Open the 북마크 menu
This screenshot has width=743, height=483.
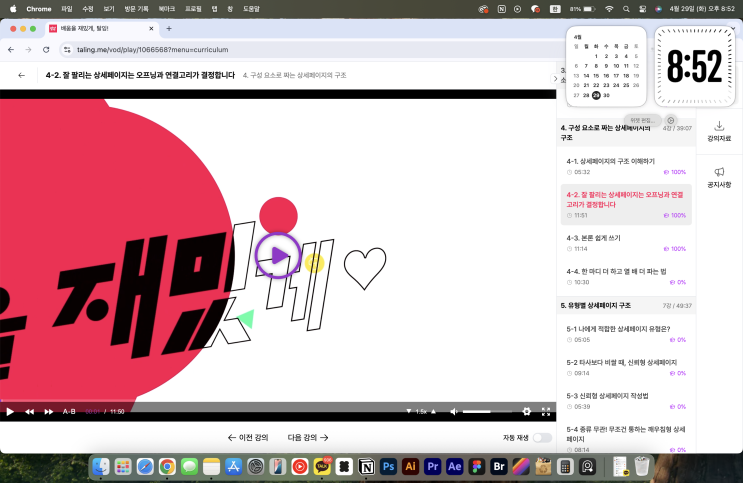click(167, 9)
